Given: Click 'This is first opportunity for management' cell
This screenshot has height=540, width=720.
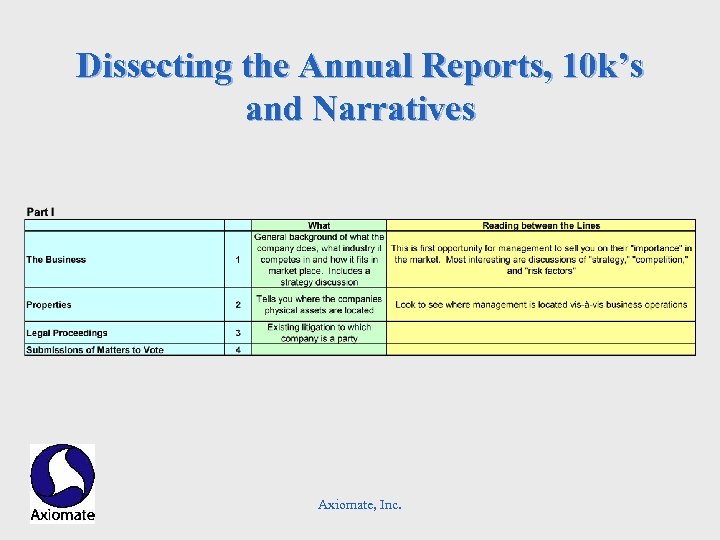Looking at the screenshot, I should (541, 259).
